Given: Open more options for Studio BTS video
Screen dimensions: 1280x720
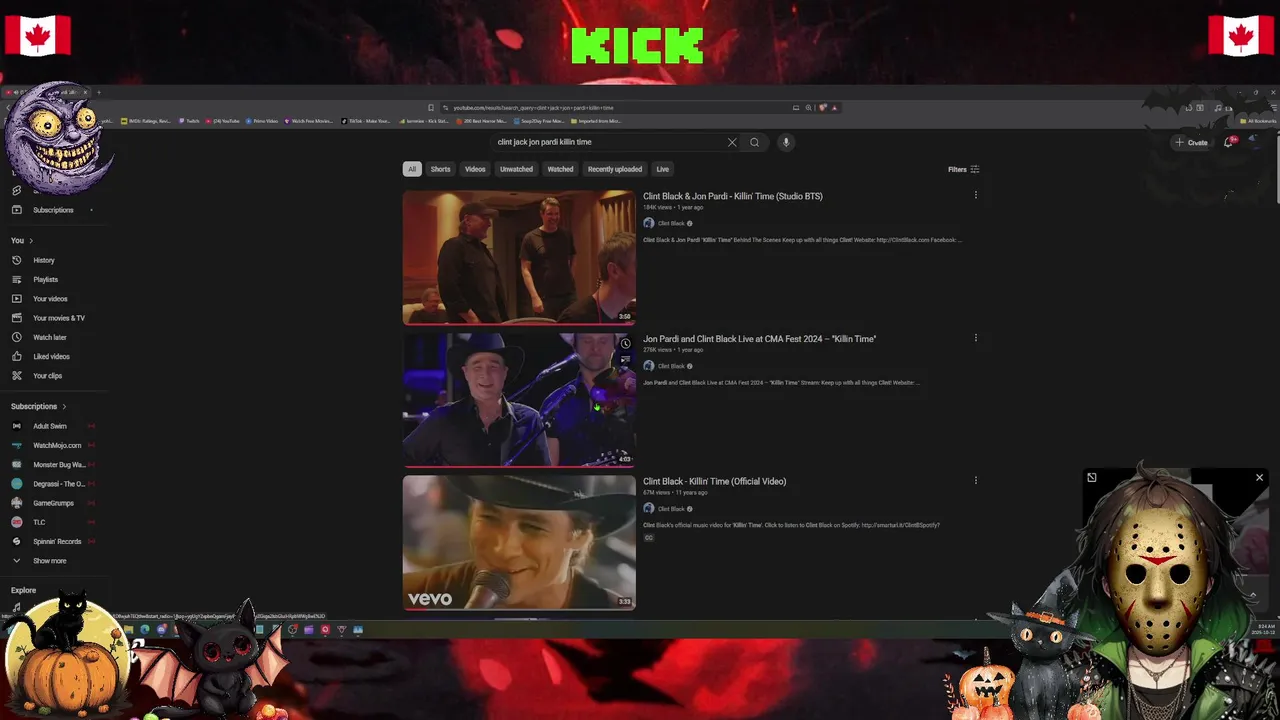Looking at the screenshot, I should tap(976, 195).
